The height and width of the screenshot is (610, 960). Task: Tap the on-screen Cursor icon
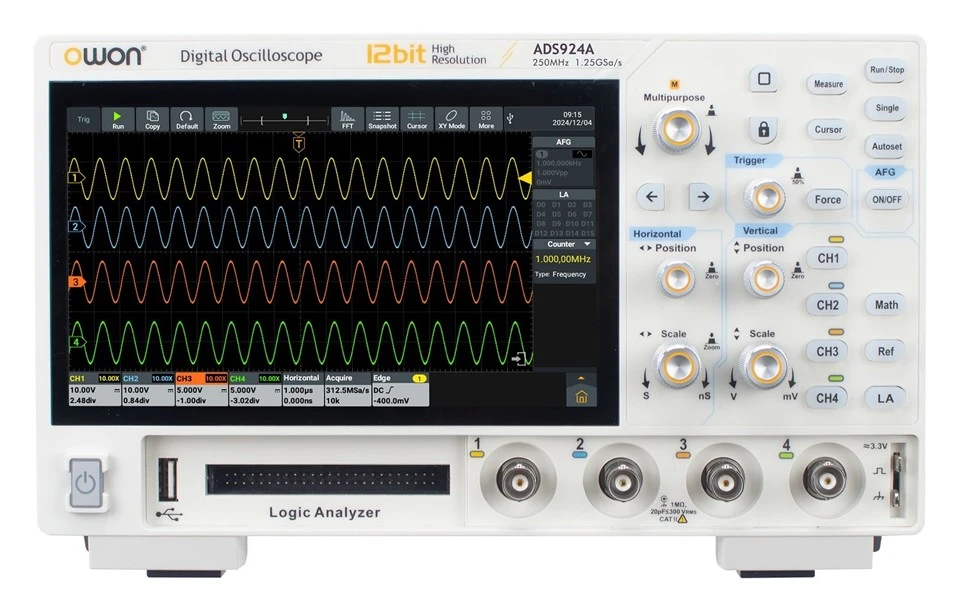(x=416, y=119)
